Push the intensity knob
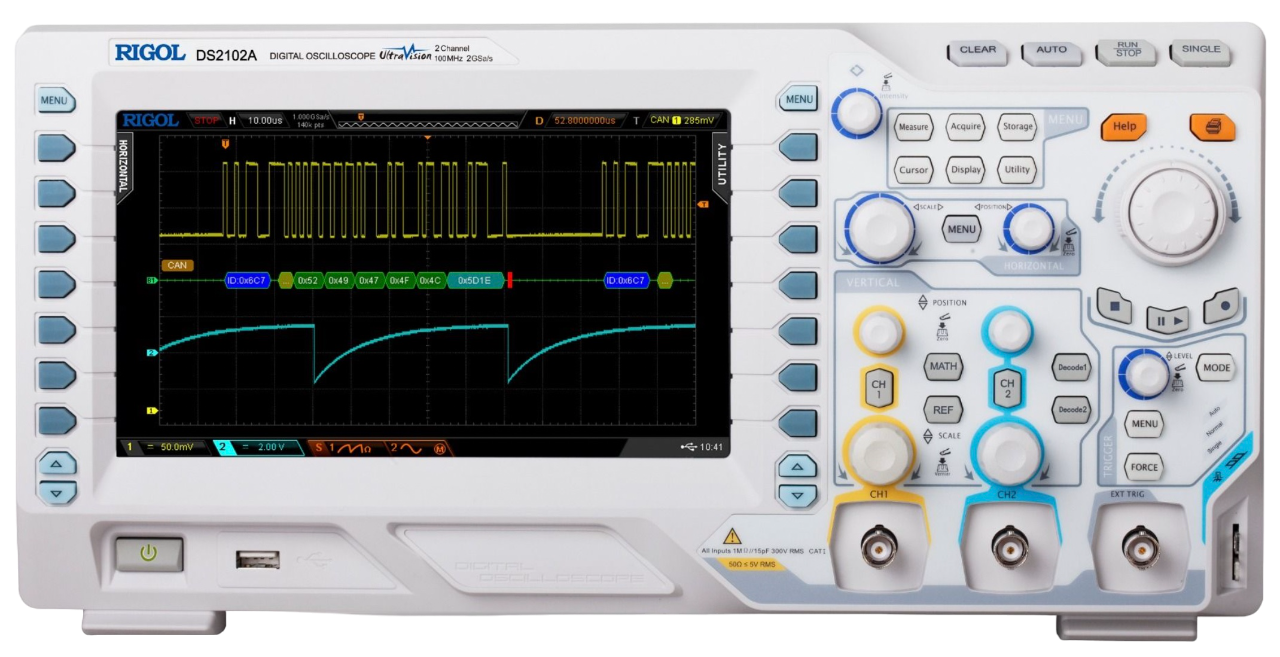 click(856, 112)
